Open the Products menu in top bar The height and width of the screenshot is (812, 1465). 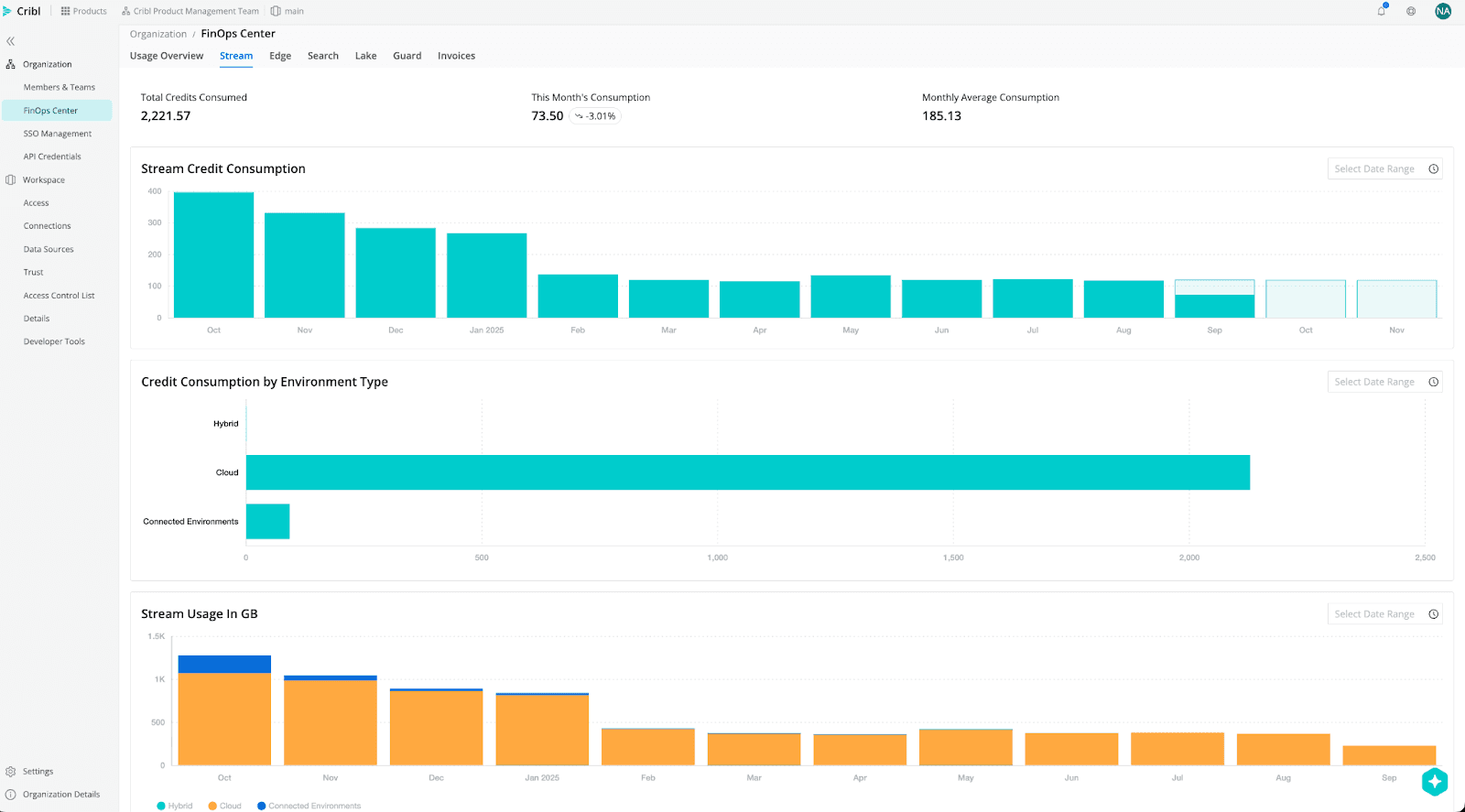[x=83, y=11]
